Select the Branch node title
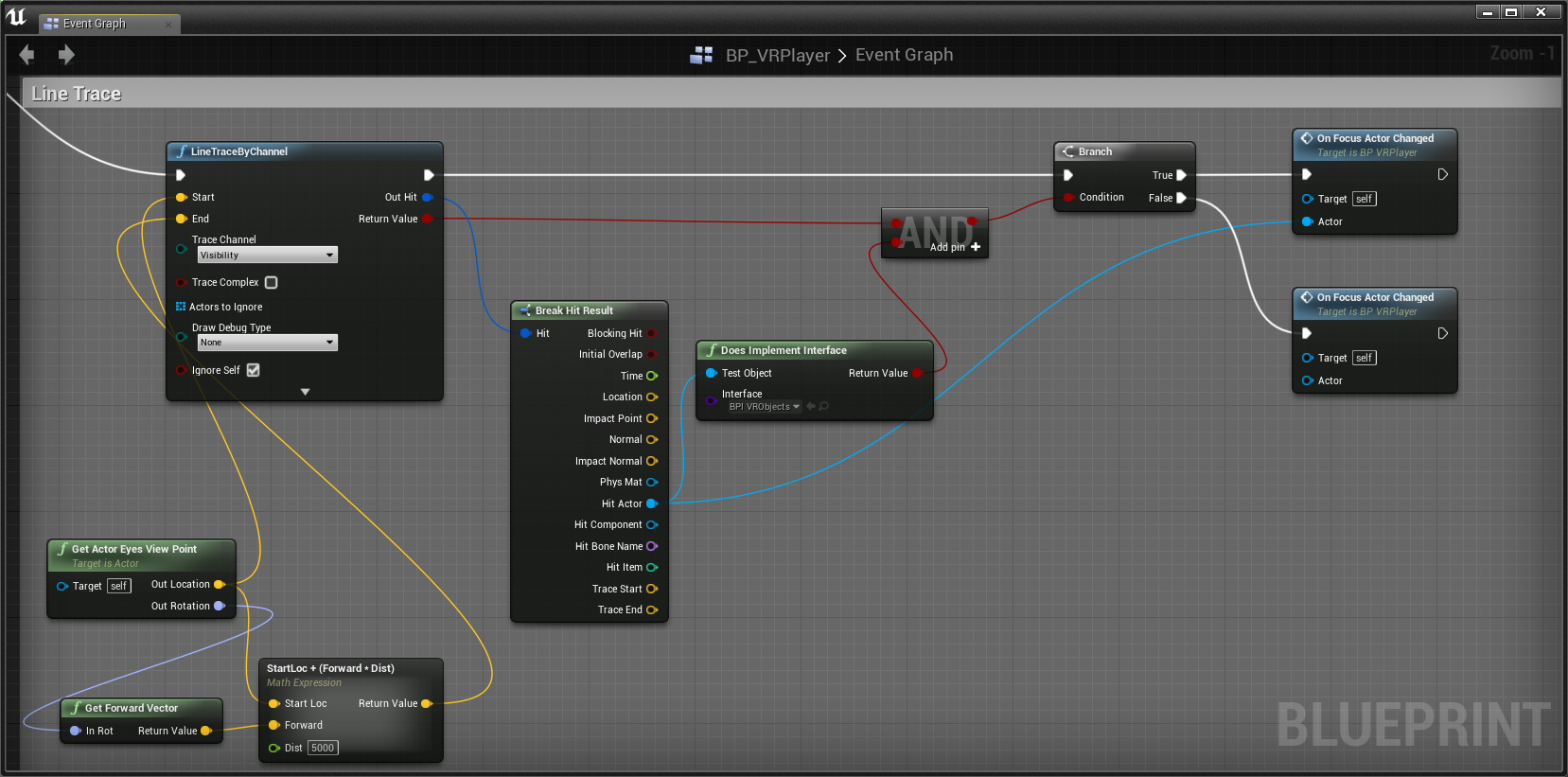 click(1095, 151)
